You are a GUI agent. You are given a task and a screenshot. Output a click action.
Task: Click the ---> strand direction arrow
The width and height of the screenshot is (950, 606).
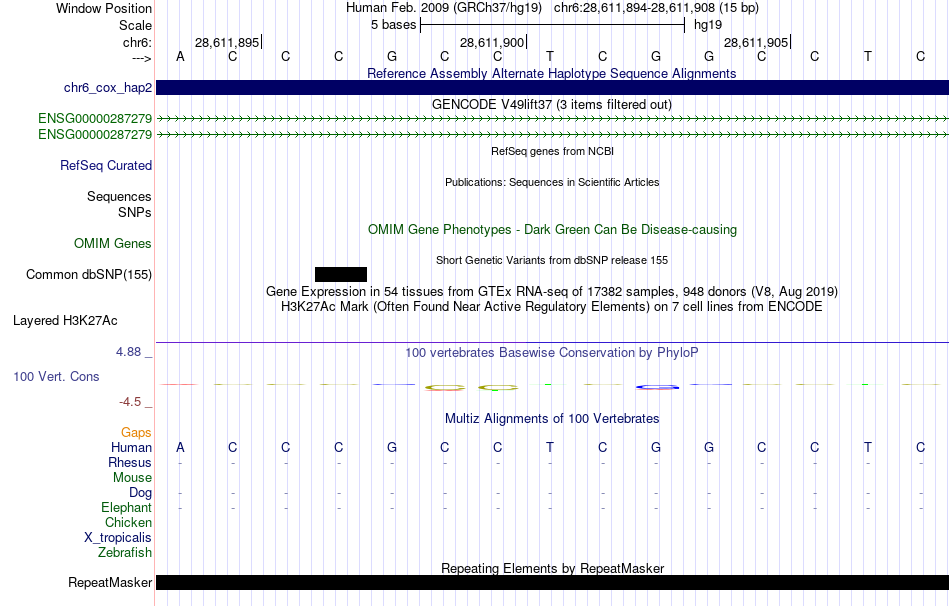tap(142, 58)
